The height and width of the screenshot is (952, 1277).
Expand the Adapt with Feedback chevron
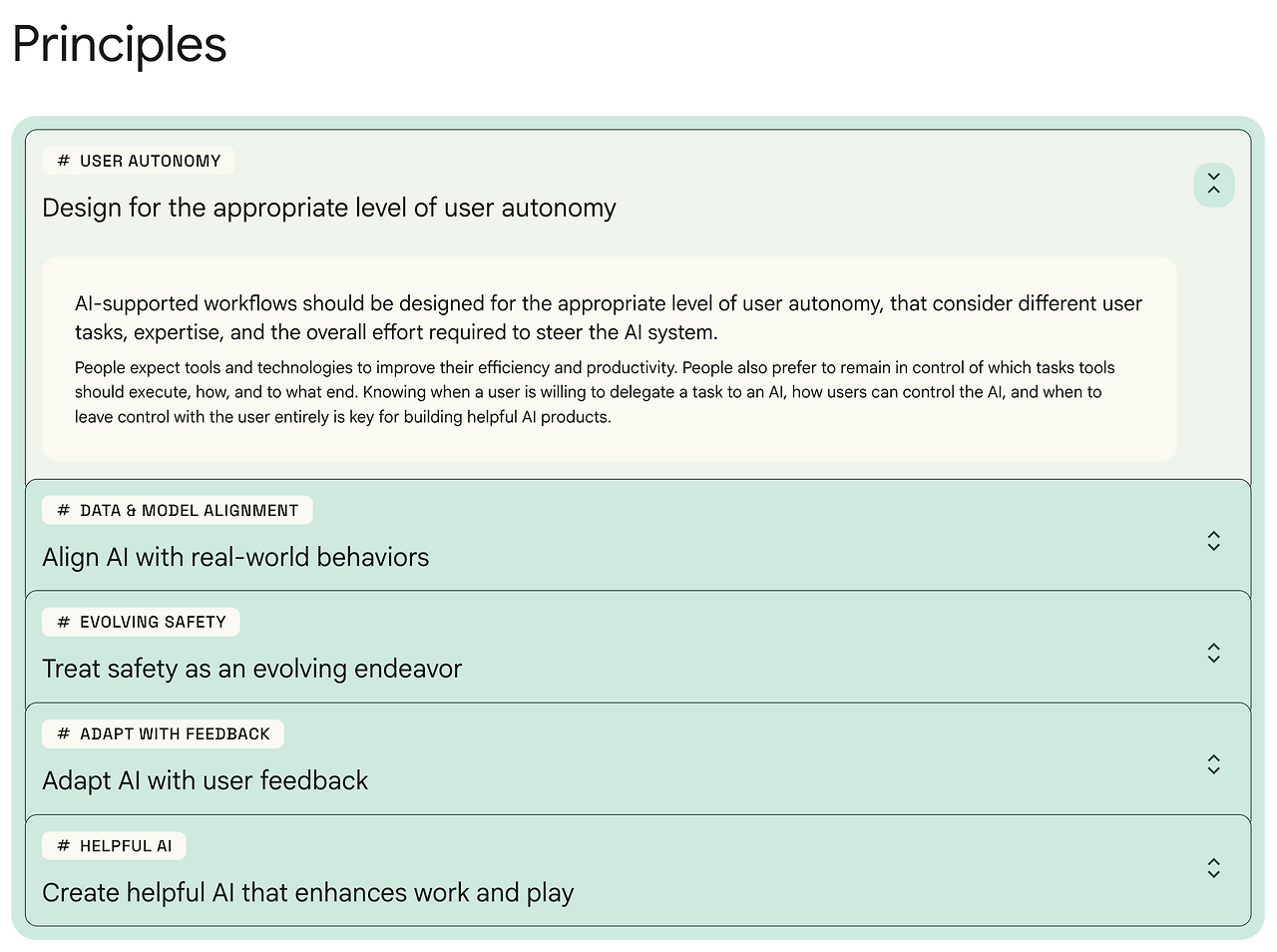pos(1213,764)
